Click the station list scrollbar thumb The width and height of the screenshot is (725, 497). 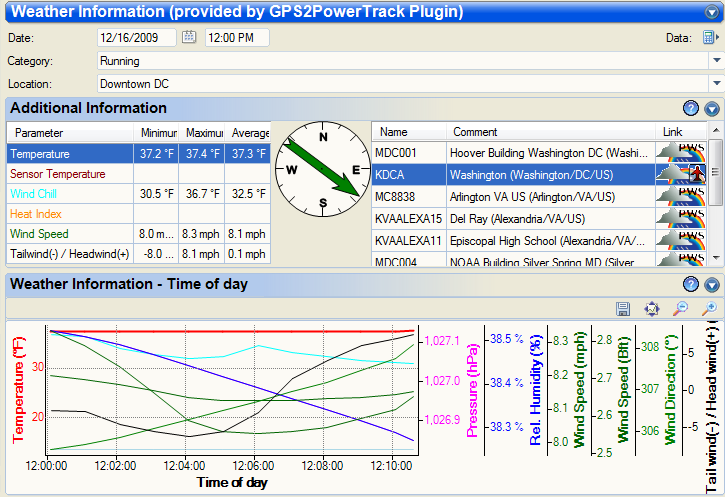[716, 172]
